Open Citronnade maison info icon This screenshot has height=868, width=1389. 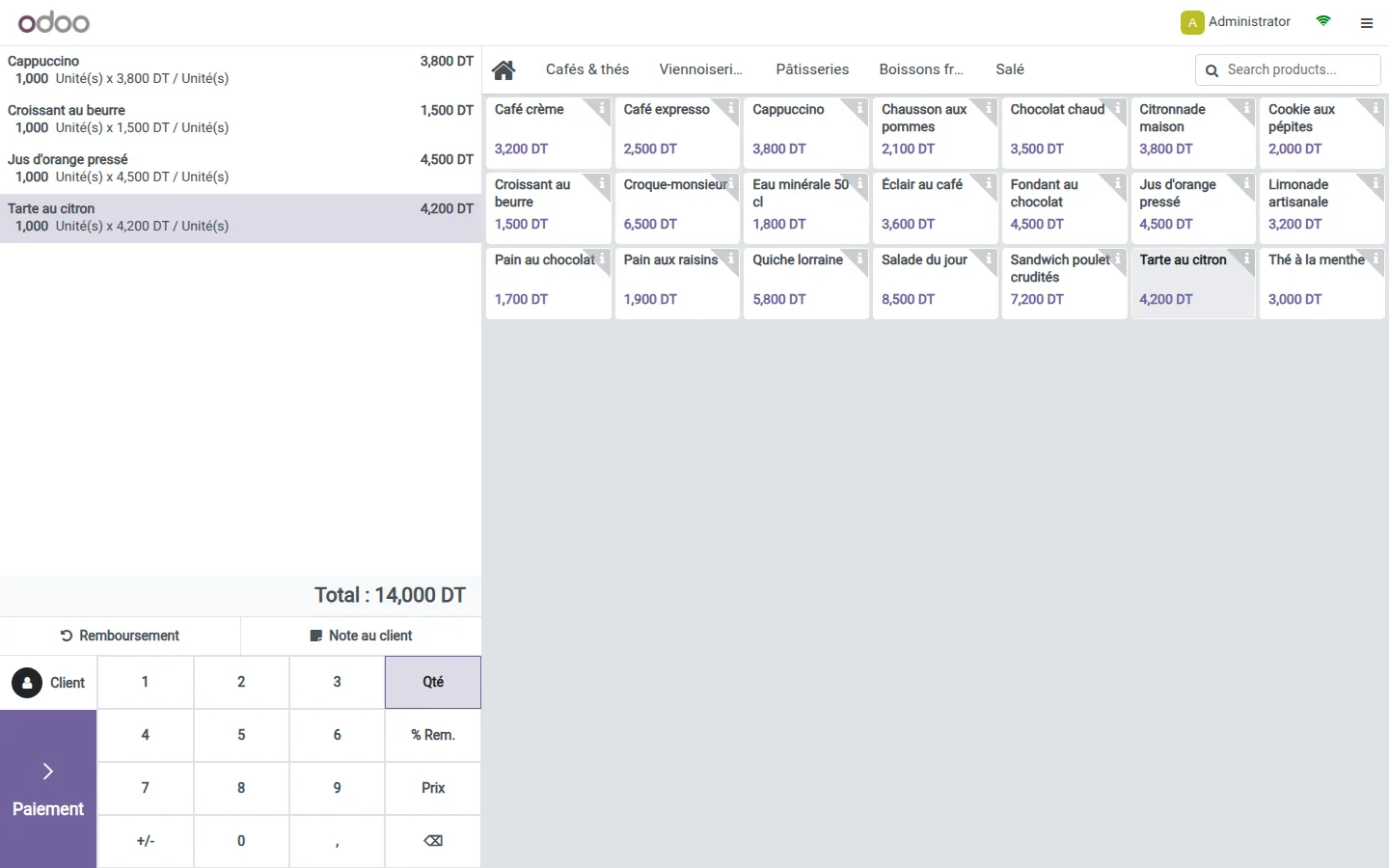[x=1246, y=108]
